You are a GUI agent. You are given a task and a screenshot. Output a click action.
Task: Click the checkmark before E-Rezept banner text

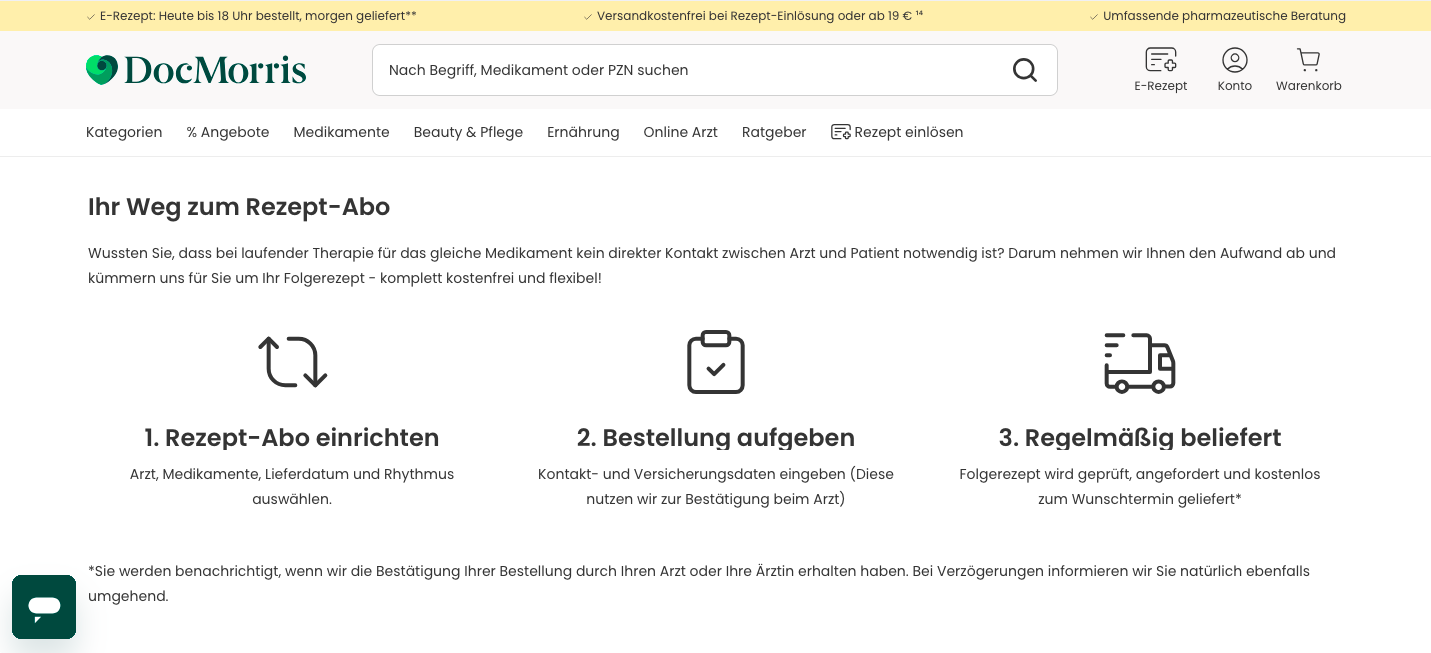click(92, 16)
